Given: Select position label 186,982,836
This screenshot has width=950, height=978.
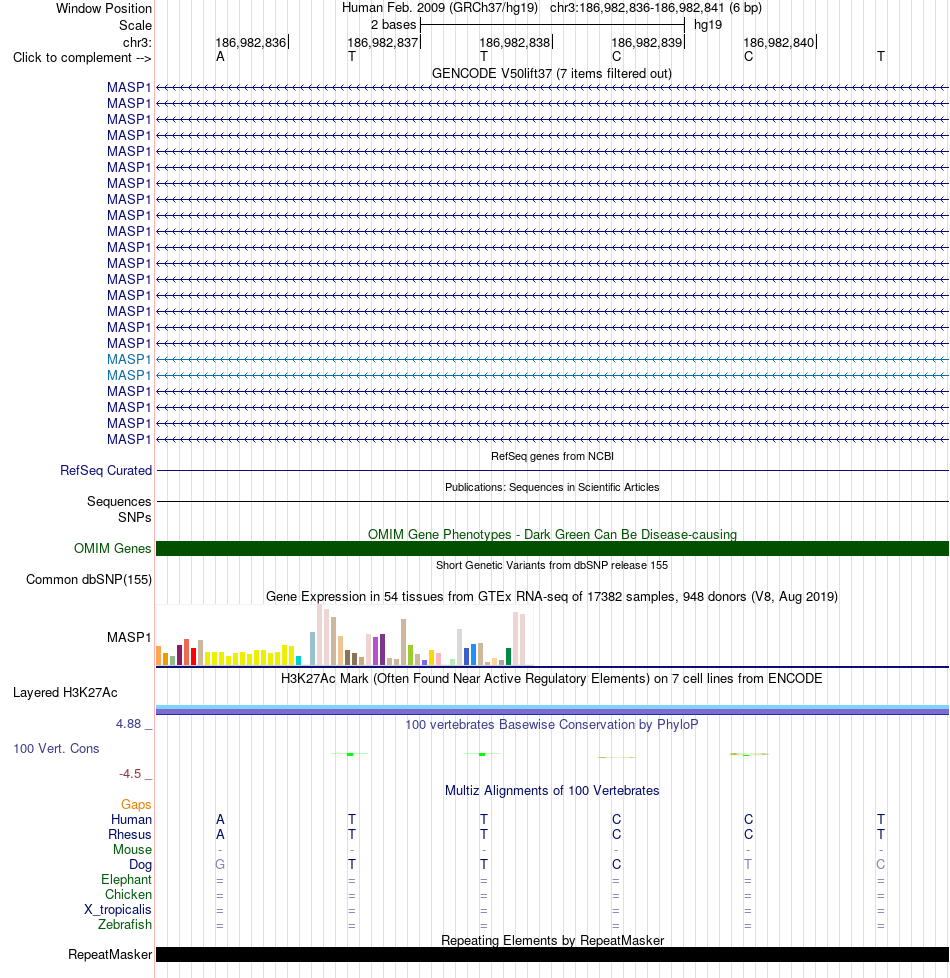Looking at the screenshot, I should click(250, 42).
